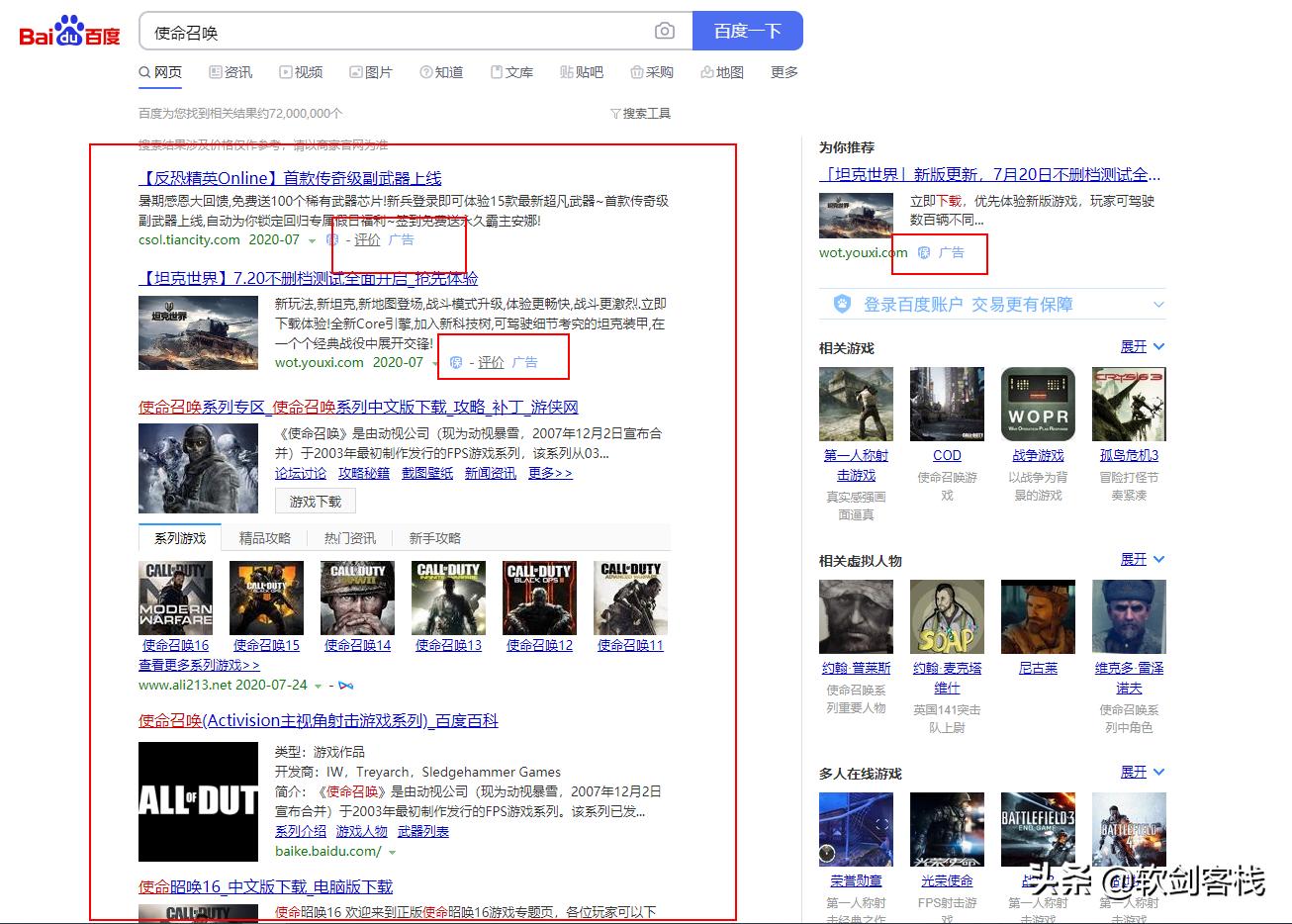This screenshot has height=924, width=1292.
Task: Click the shield icon beside csol.tiancity.com result
Action: [x=333, y=240]
